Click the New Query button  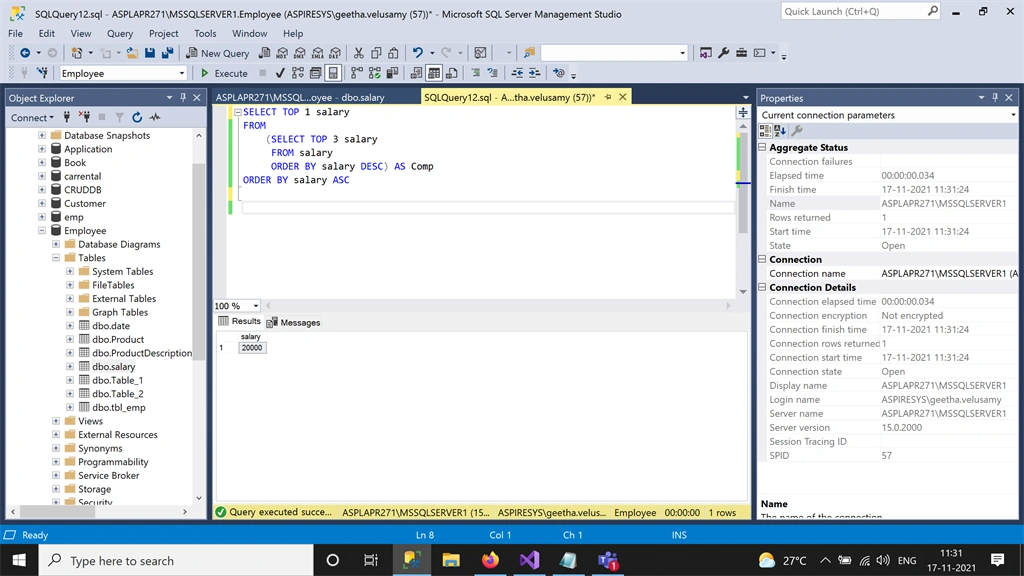[217, 53]
